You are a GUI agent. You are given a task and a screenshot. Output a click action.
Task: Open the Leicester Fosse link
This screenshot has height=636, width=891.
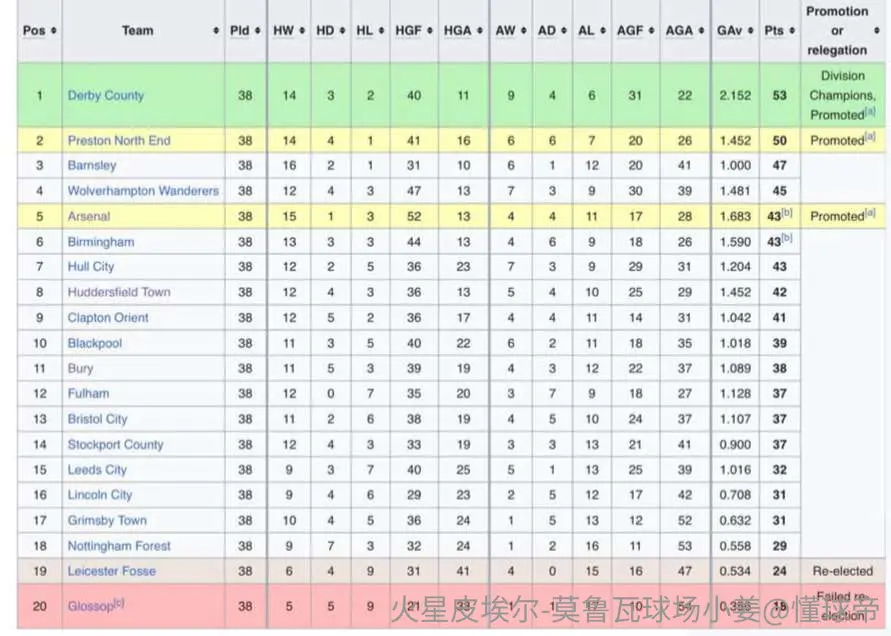111,571
